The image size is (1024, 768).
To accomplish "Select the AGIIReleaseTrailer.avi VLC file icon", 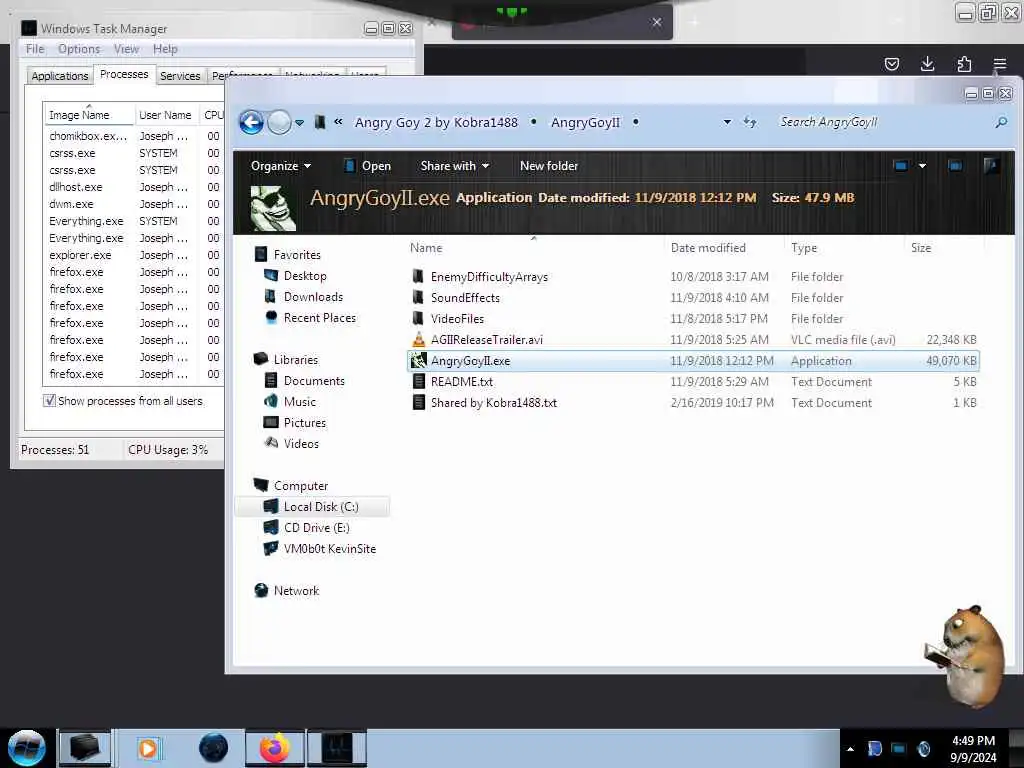I will (x=419, y=340).
